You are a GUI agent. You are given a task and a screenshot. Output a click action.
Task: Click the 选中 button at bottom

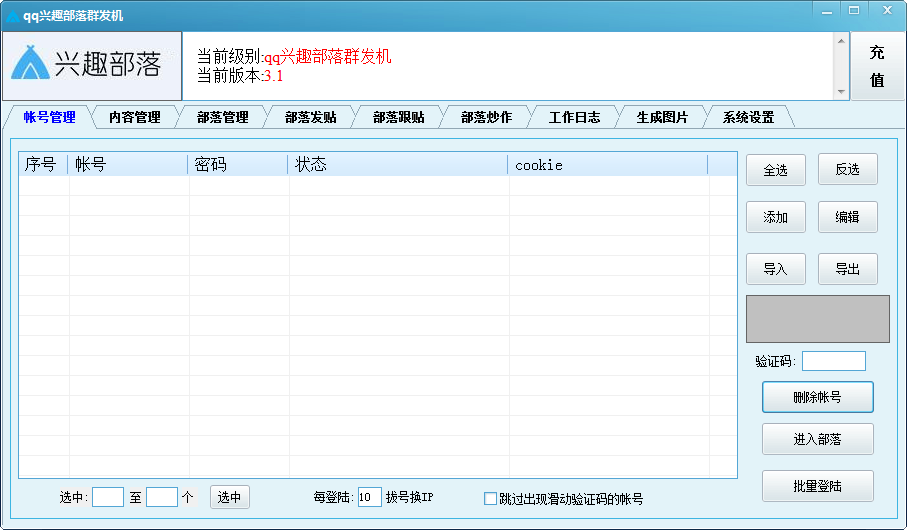click(230, 497)
